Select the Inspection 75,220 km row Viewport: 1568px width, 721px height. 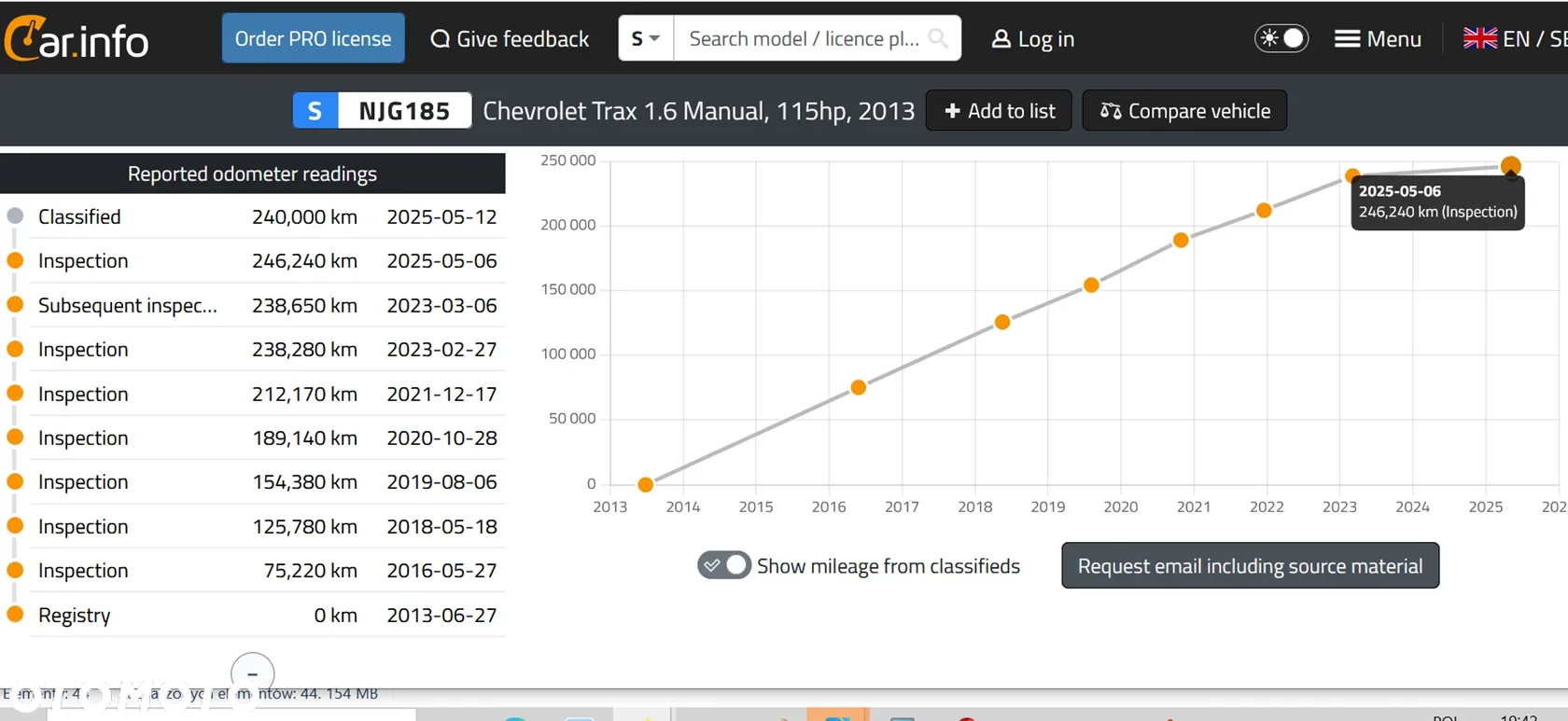[253, 570]
